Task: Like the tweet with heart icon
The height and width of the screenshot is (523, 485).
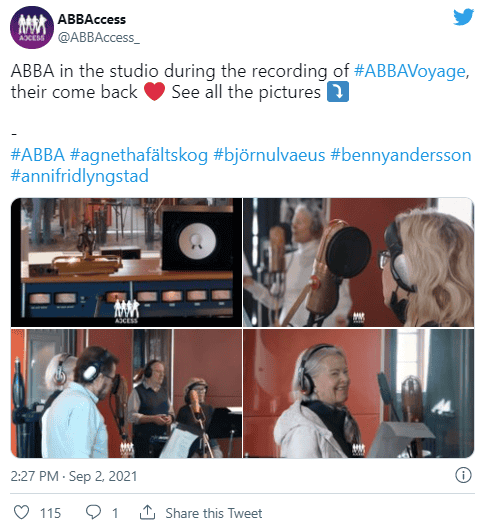Action: (21, 512)
